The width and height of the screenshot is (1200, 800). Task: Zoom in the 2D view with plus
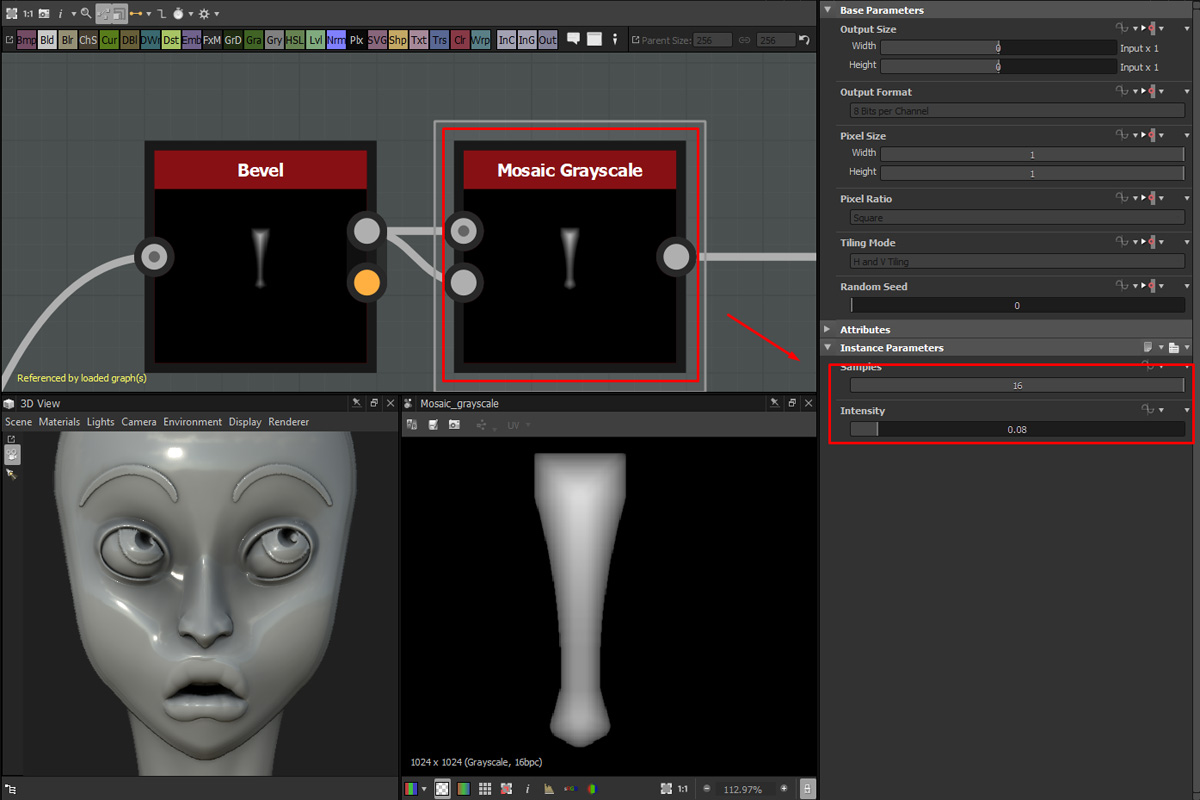click(x=783, y=789)
